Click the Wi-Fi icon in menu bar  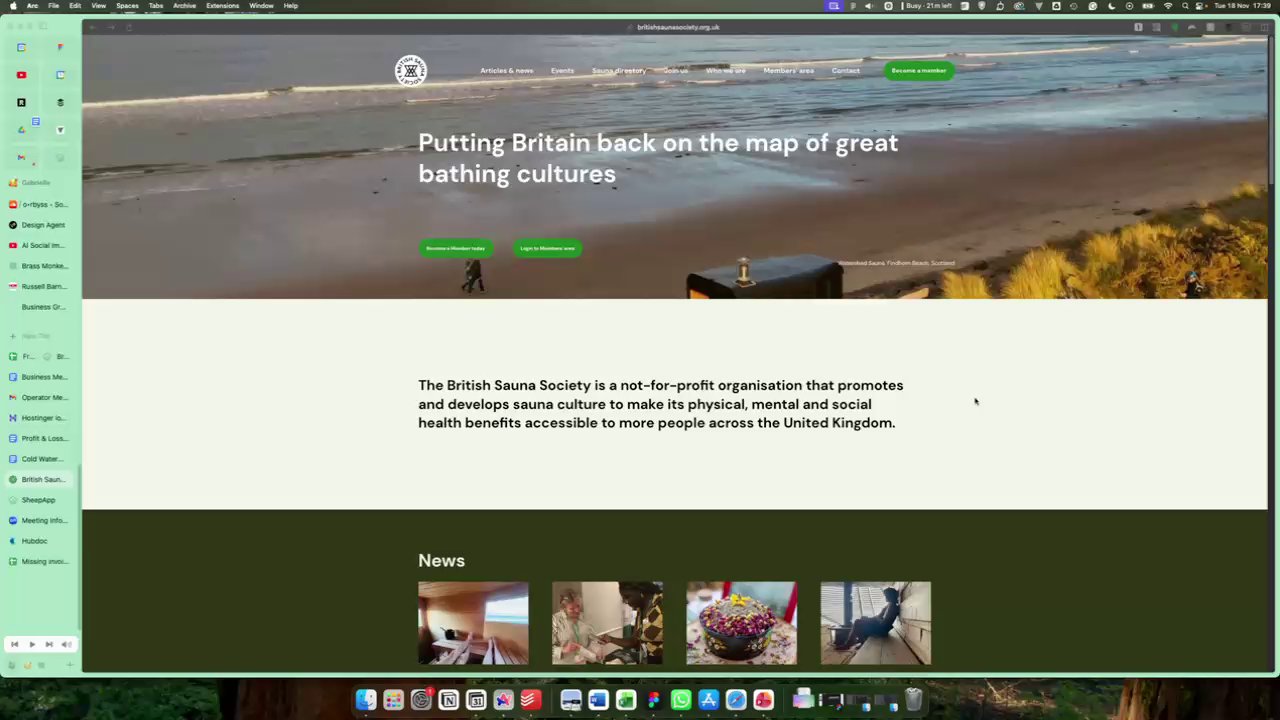tap(1167, 6)
